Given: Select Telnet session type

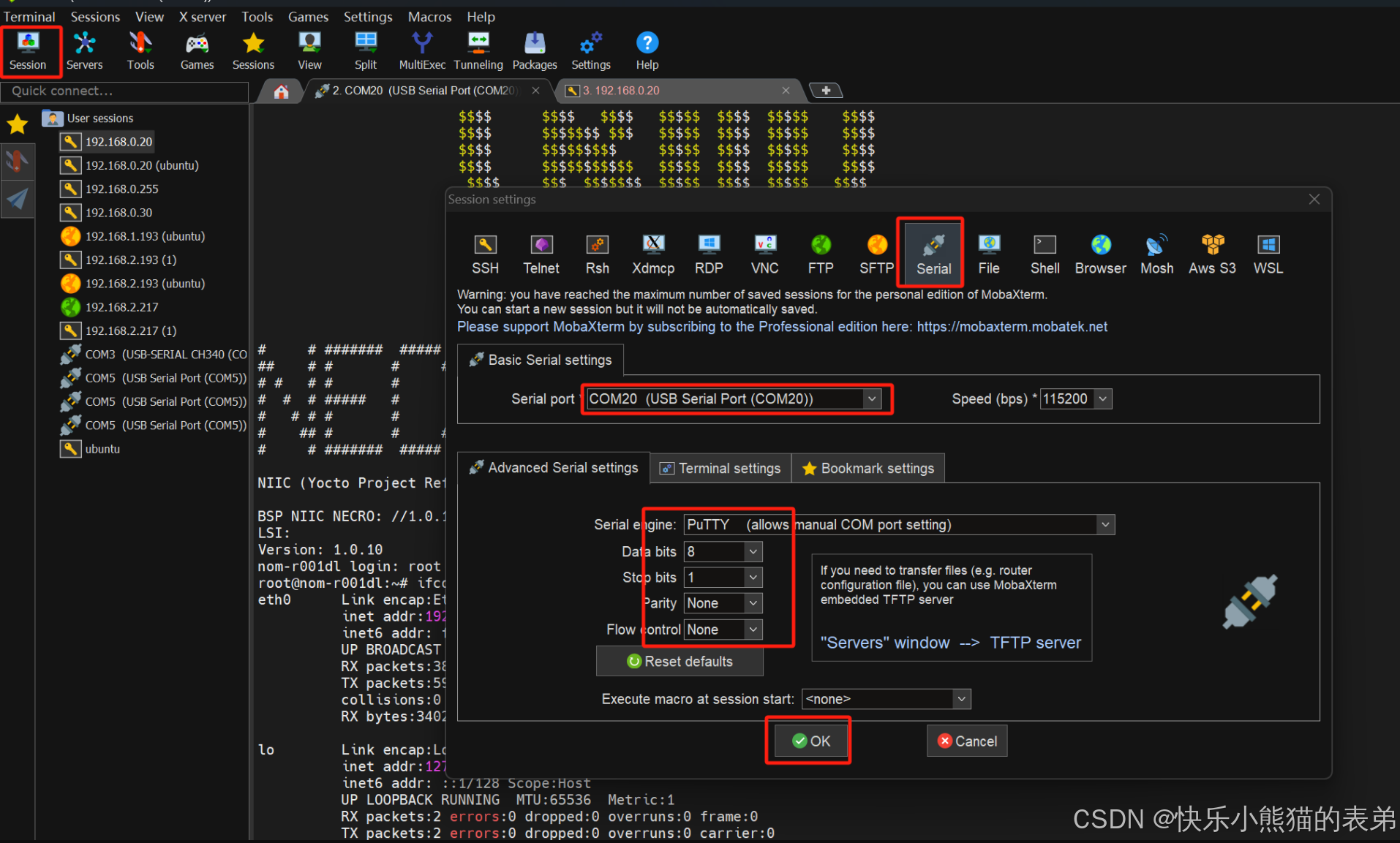Looking at the screenshot, I should coord(541,254).
